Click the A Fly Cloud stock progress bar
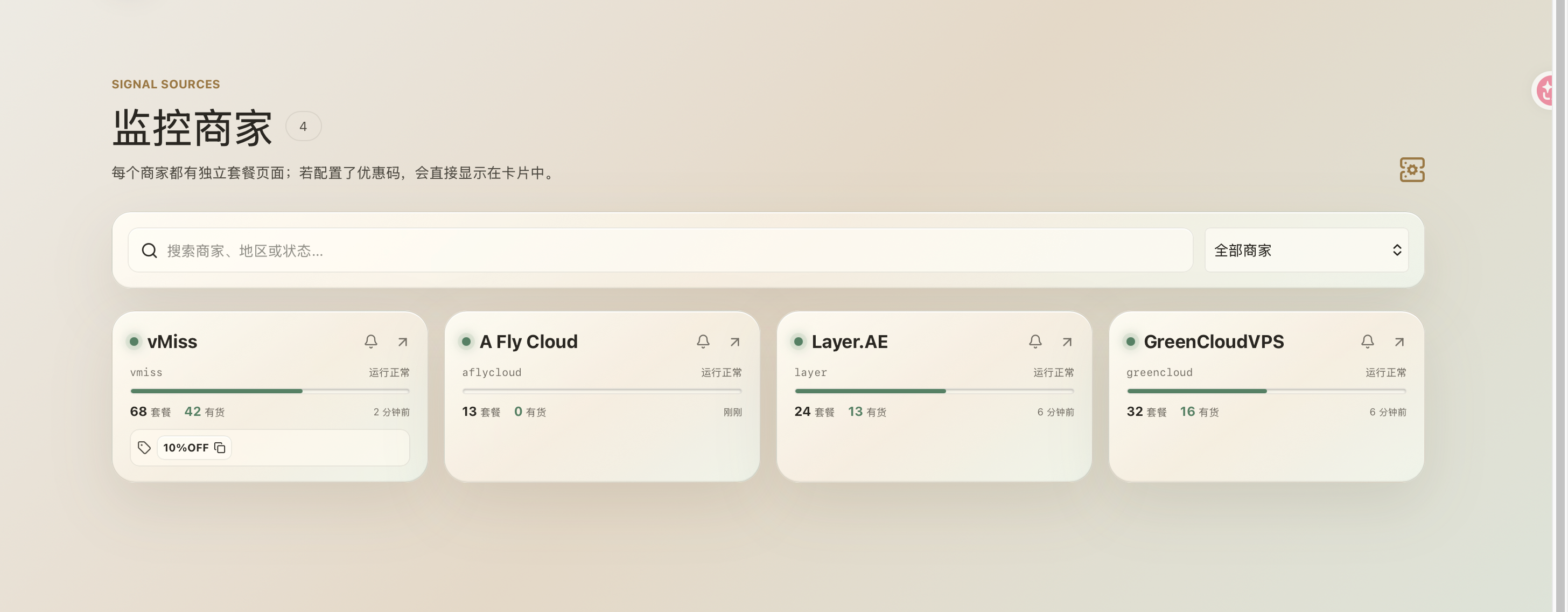Image resolution: width=1568 pixels, height=612 pixels. [x=602, y=391]
